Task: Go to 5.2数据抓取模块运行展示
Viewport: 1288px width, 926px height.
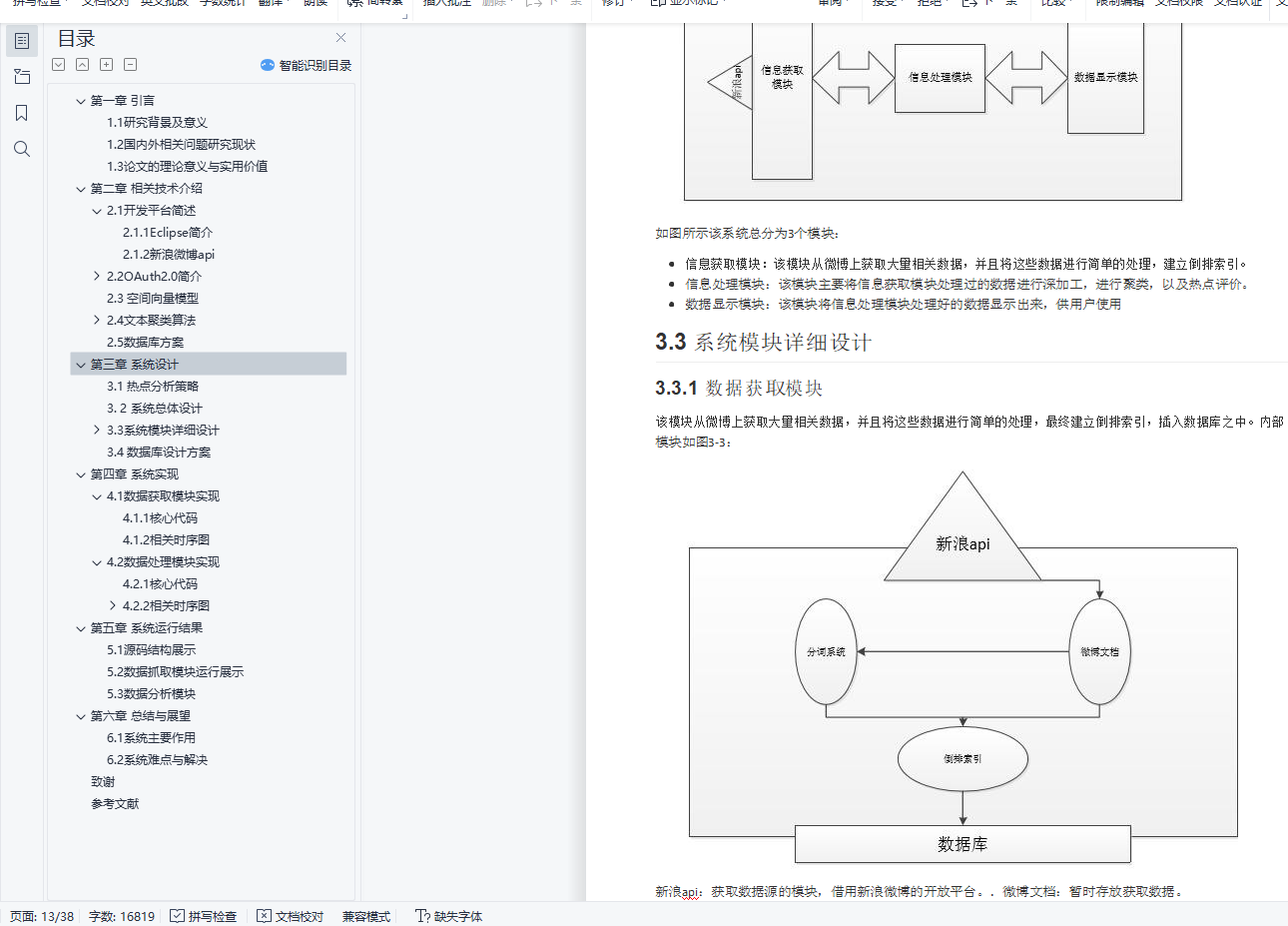Action: coord(175,672)
